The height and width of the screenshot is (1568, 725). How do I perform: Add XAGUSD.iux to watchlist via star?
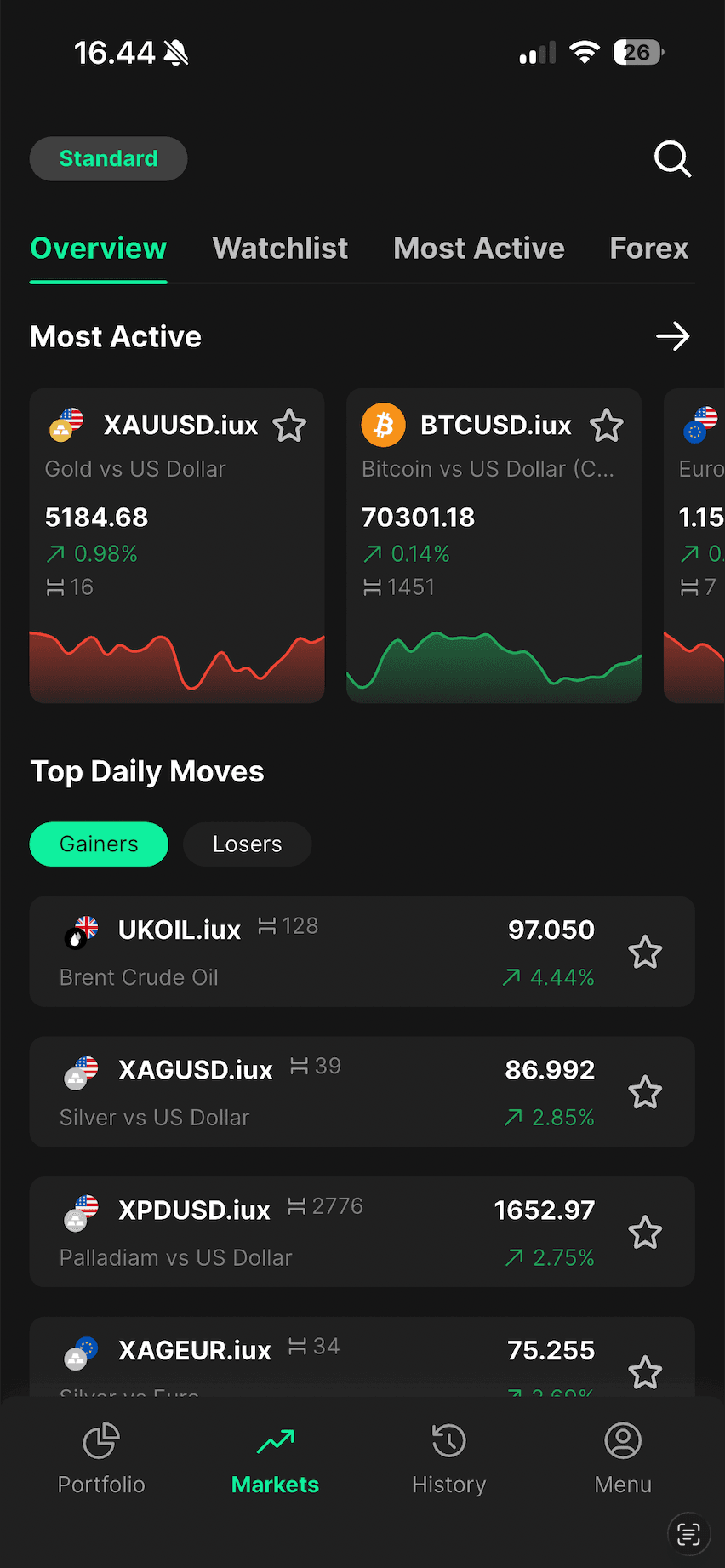point(645,1092)
